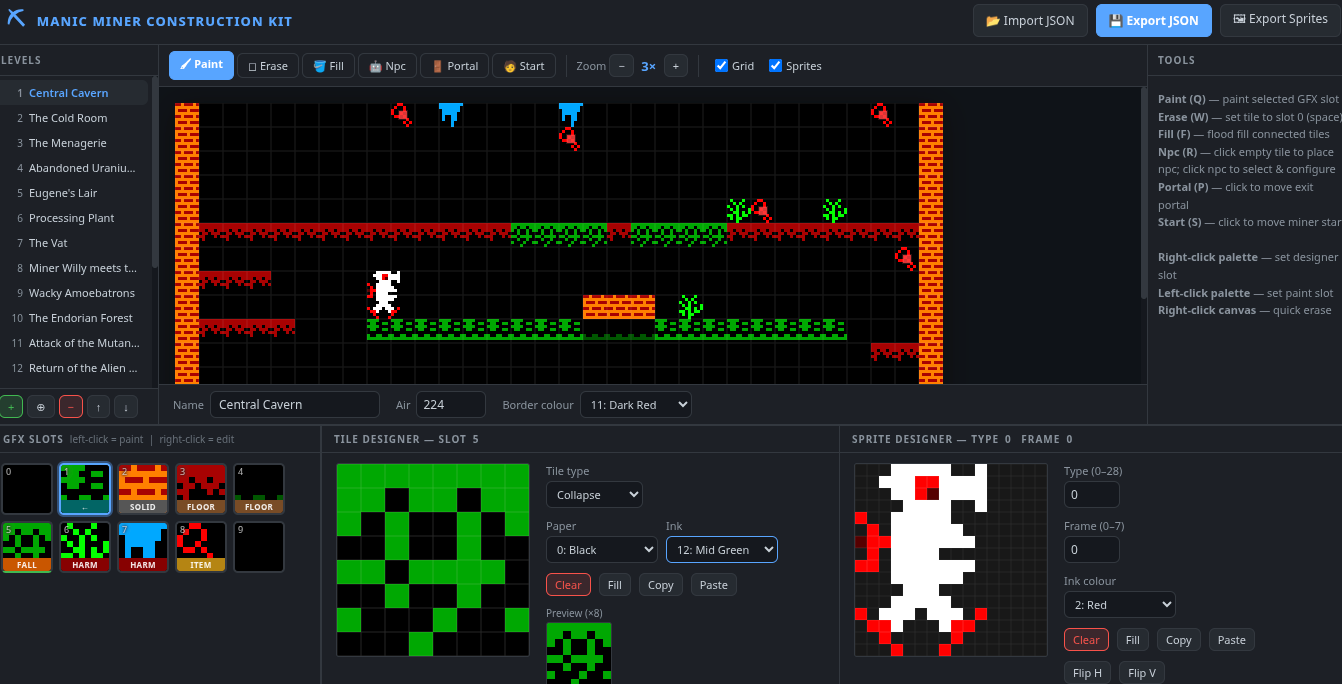Activate the Npc placement tool
The height and width of the screenshot is (684, 1342).
(x=387, y=66)
